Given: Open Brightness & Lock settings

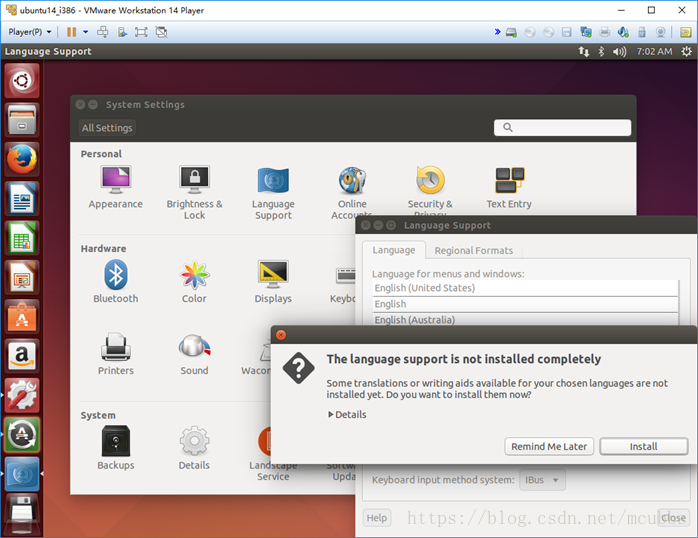Looking at the screenshot, I should (195, 193).
